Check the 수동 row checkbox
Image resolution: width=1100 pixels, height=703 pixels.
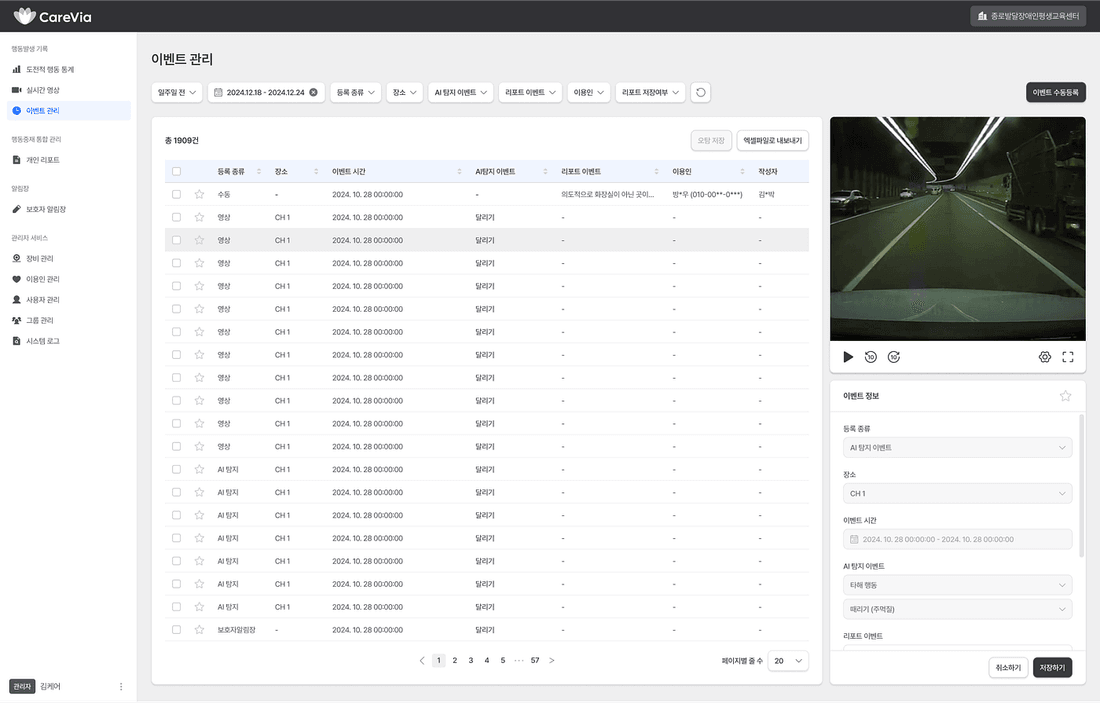pos(176,194)
